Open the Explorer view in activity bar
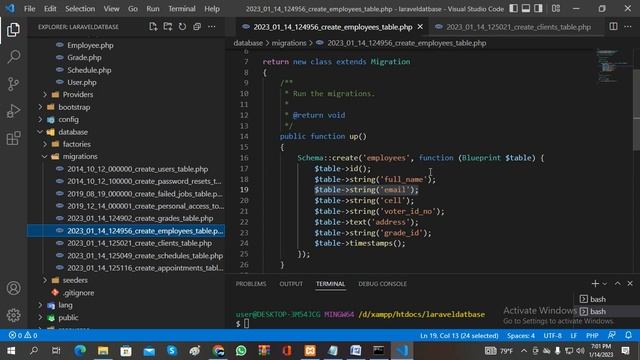Screen dimensions: 640x360 coord(13,30)
